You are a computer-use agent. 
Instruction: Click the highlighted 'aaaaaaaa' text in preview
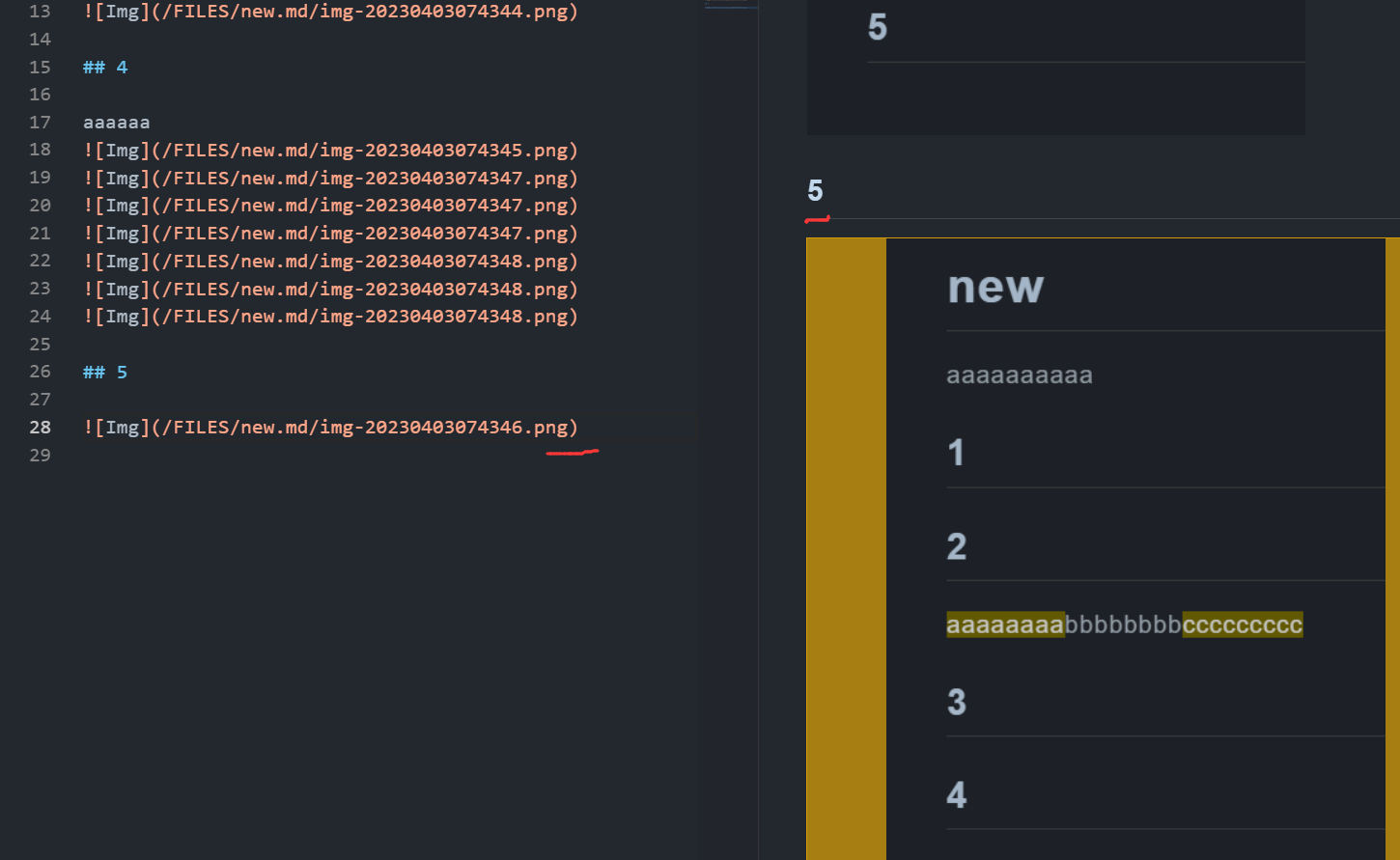point(1005,624)
